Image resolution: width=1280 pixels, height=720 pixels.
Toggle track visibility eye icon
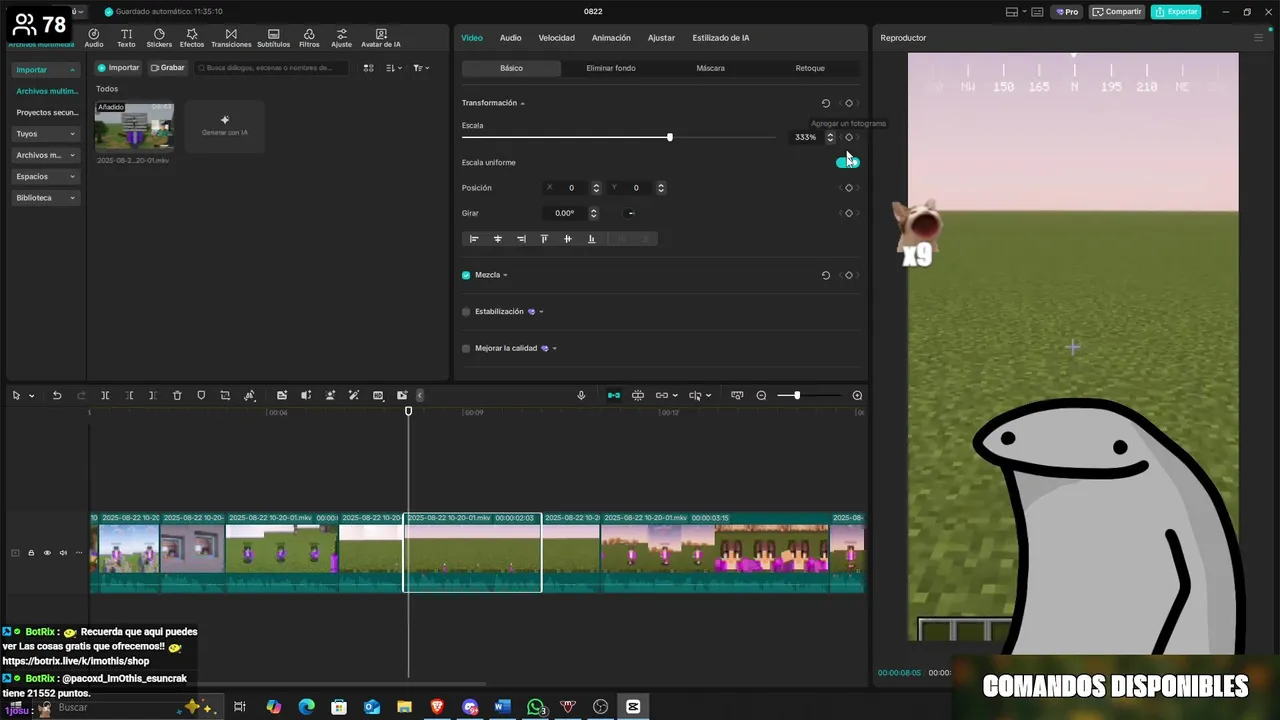click(x=47, y=553)
